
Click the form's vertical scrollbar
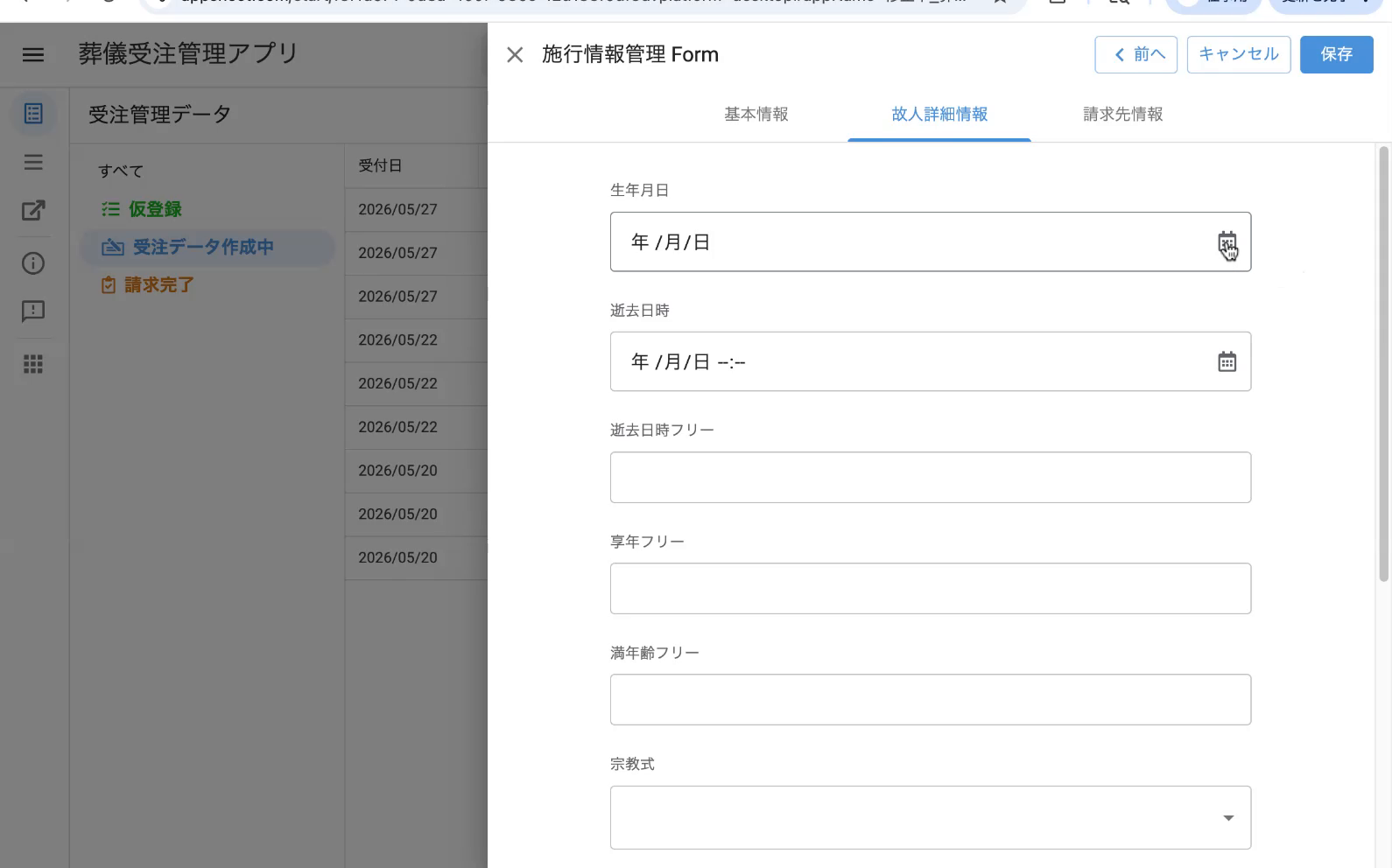(x=1383, y=364)
